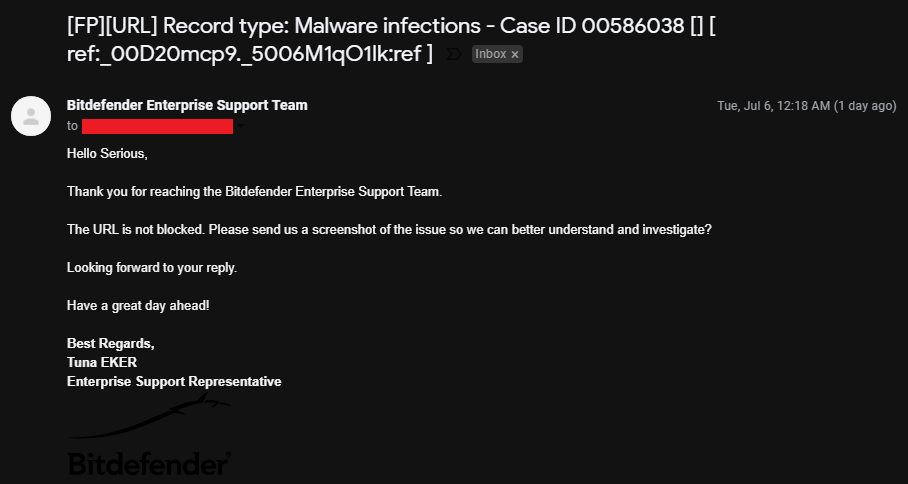Click "Looking forward to your reply." line

(151, 267)
